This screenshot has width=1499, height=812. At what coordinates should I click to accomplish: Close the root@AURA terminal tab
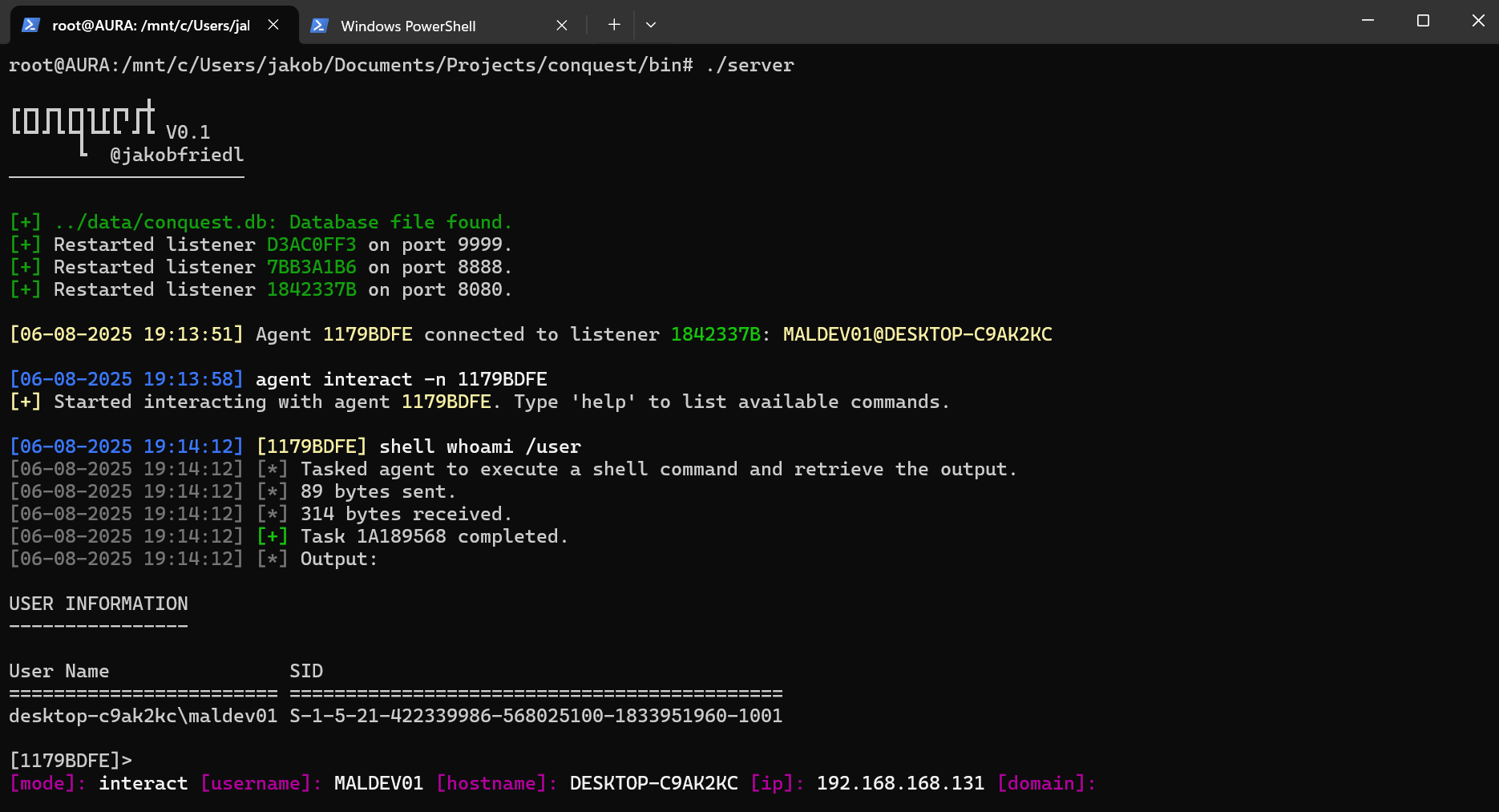pos(273,25)
